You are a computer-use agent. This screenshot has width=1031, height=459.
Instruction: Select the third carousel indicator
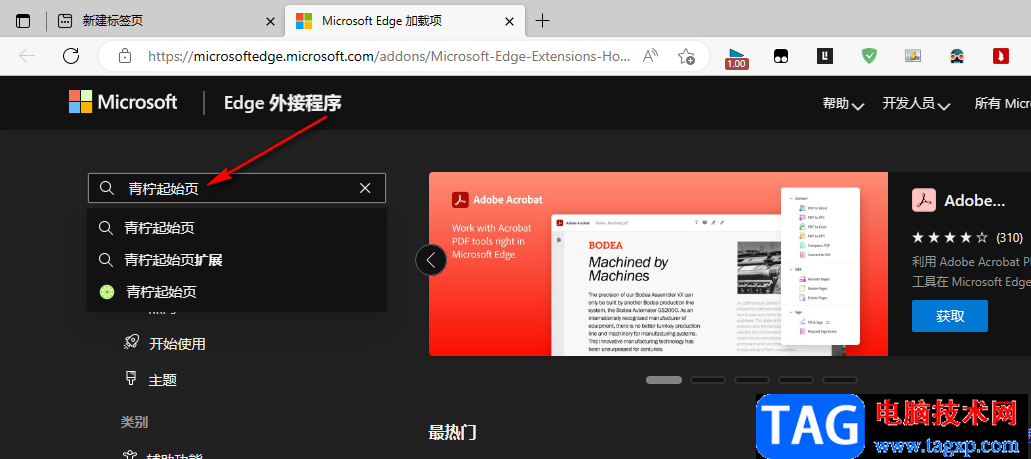(752, 379)
